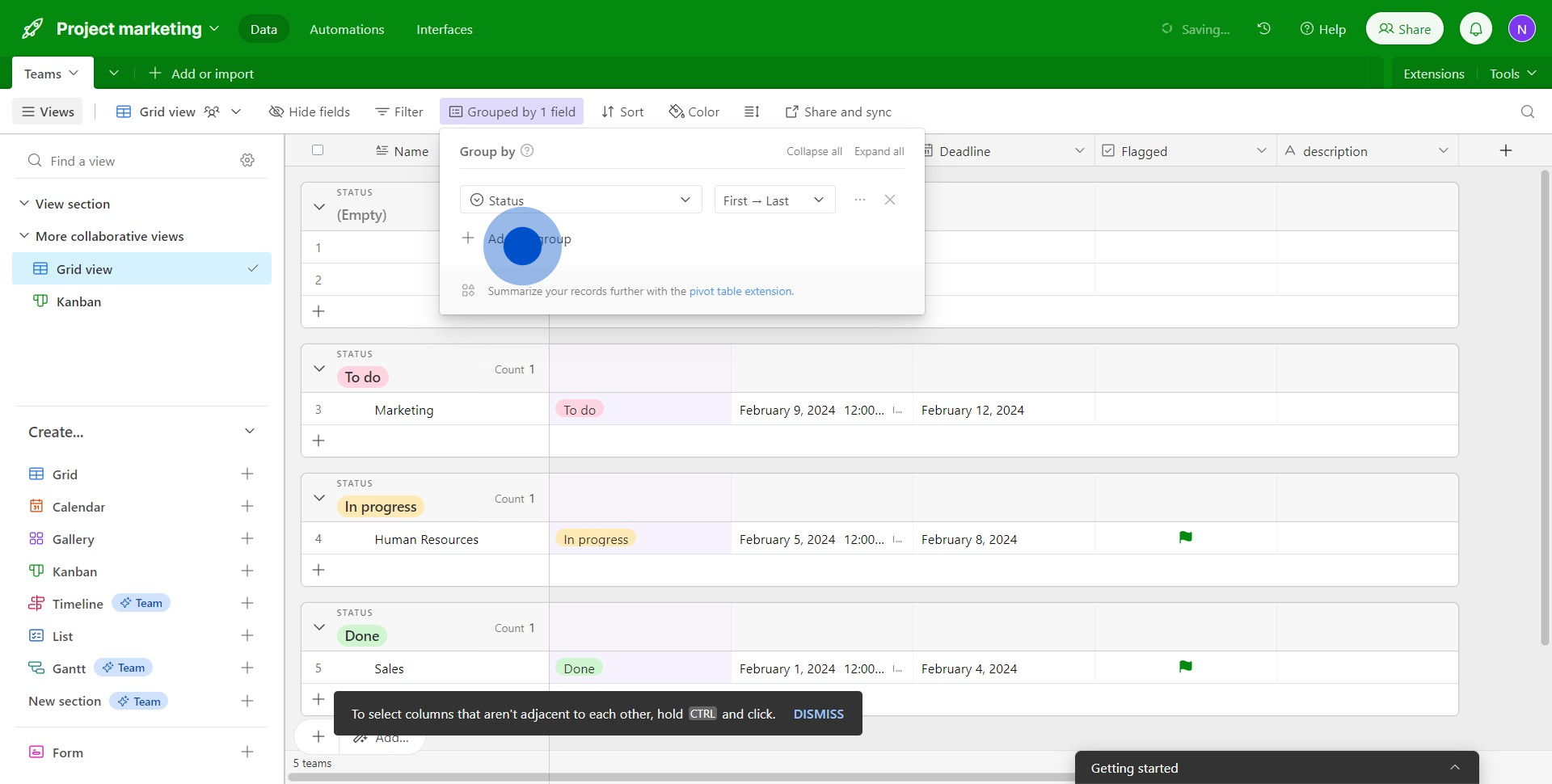Add new field plus icon
Screen dimensions: 1552x784
[1506, 150]
